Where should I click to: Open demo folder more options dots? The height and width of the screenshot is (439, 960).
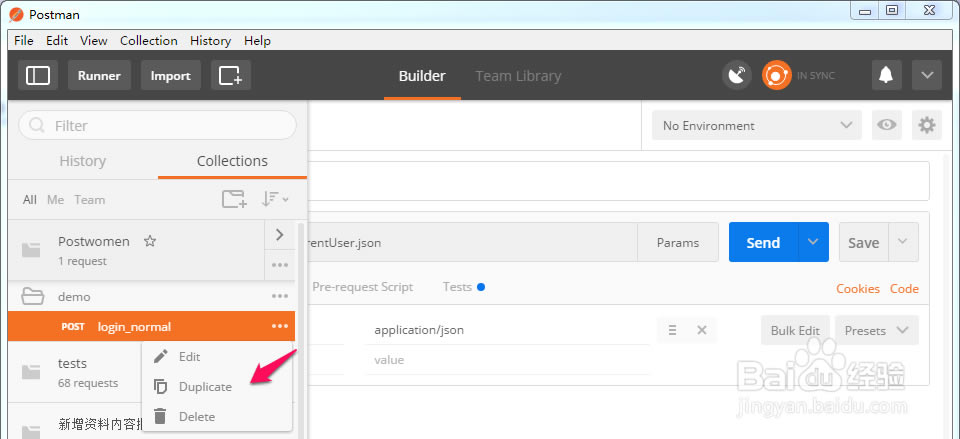click(x=280, y=296)
